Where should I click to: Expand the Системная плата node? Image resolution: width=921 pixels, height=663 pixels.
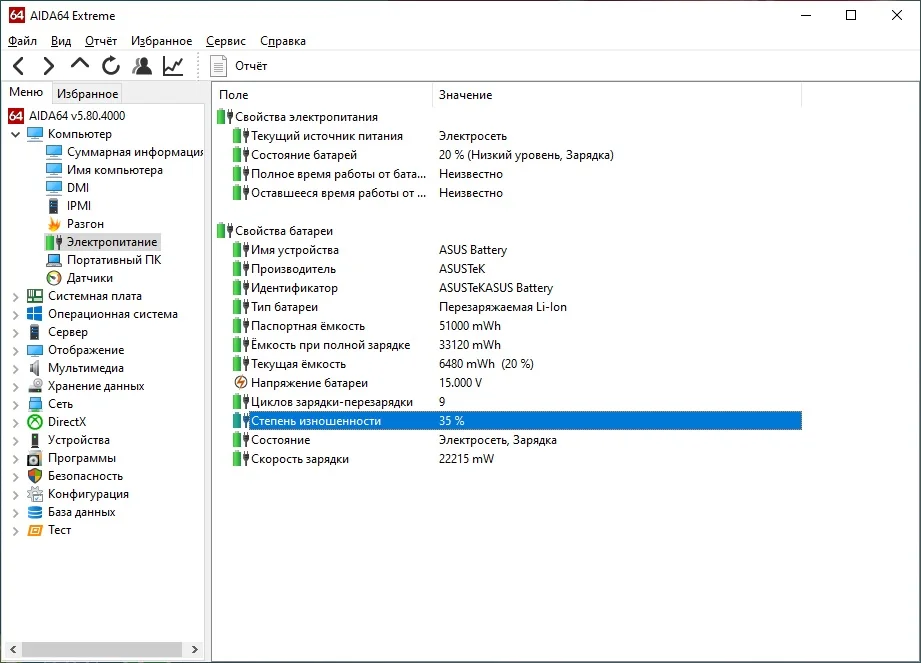point(15,297)
